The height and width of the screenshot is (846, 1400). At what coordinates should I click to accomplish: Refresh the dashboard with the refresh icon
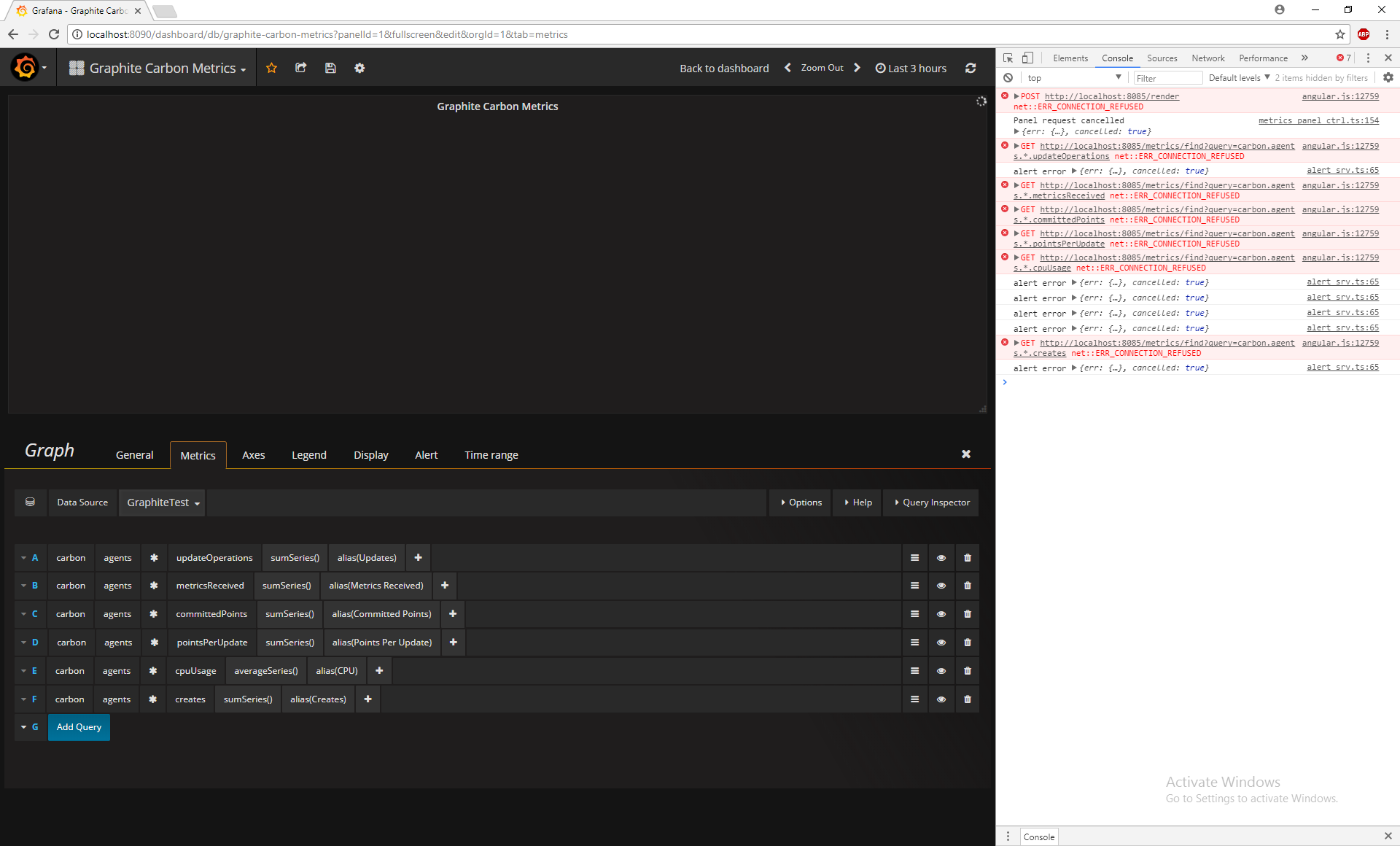pos(971,68)
